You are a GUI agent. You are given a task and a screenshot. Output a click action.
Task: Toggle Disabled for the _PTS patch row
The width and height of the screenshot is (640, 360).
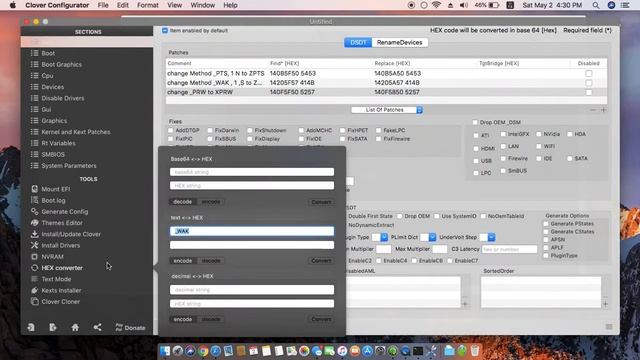tap(589, 73)
